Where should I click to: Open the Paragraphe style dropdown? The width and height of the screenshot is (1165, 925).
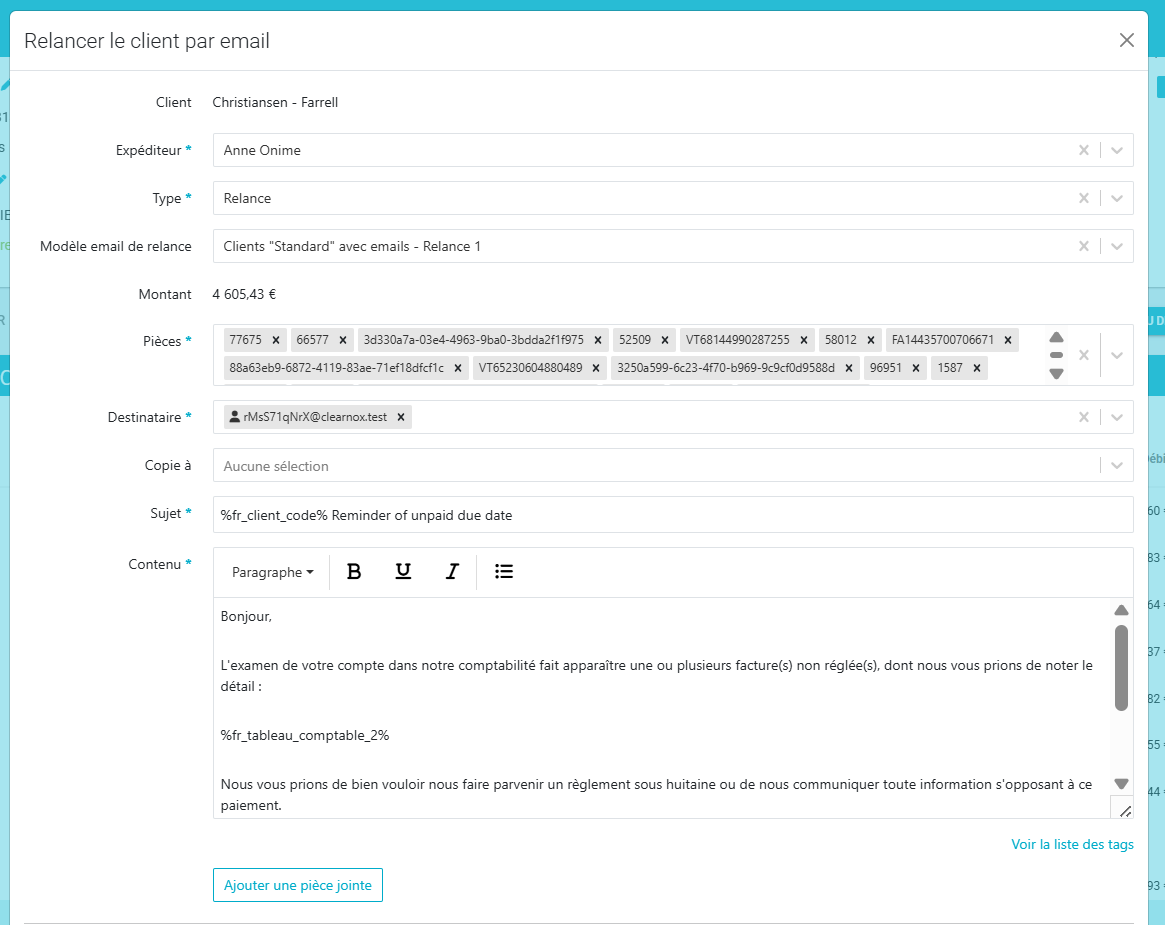point(273,572)
